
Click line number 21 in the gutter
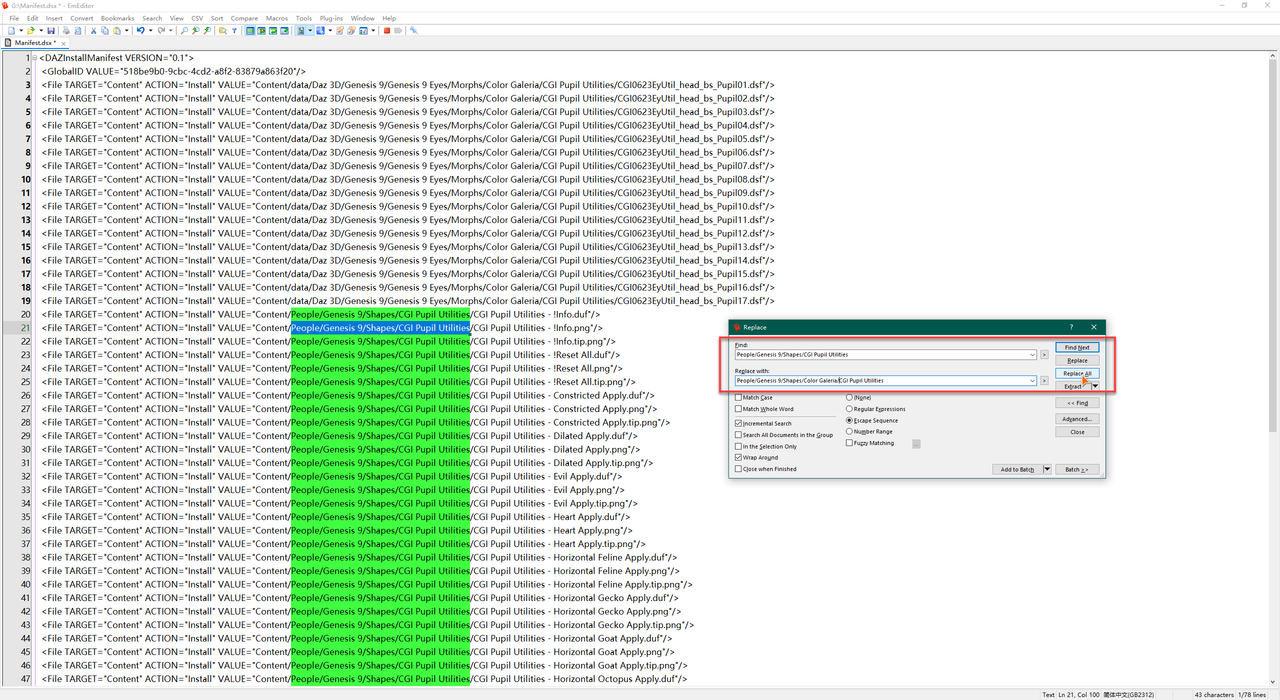point(25,328)
